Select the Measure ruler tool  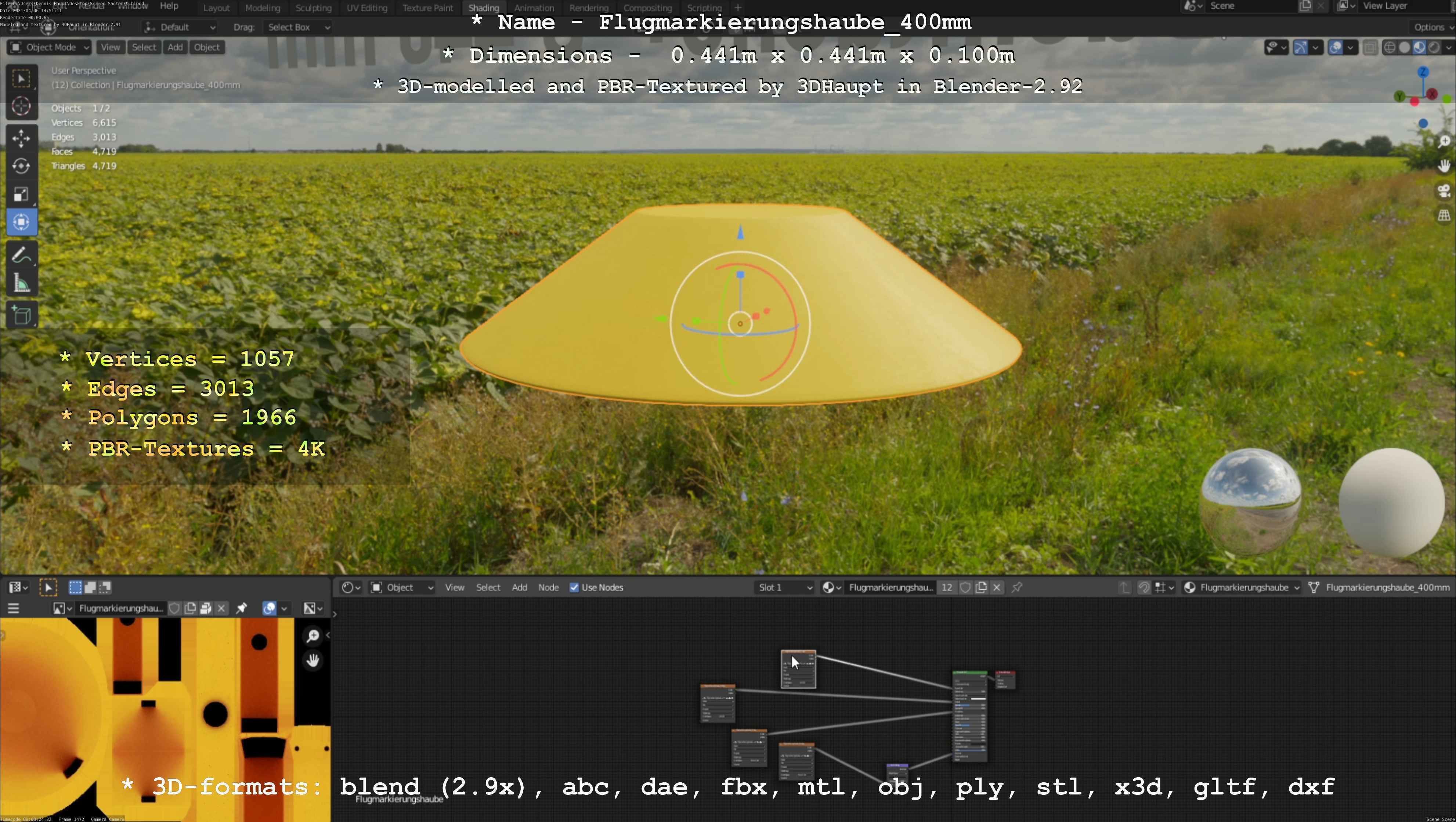[21, 283]
